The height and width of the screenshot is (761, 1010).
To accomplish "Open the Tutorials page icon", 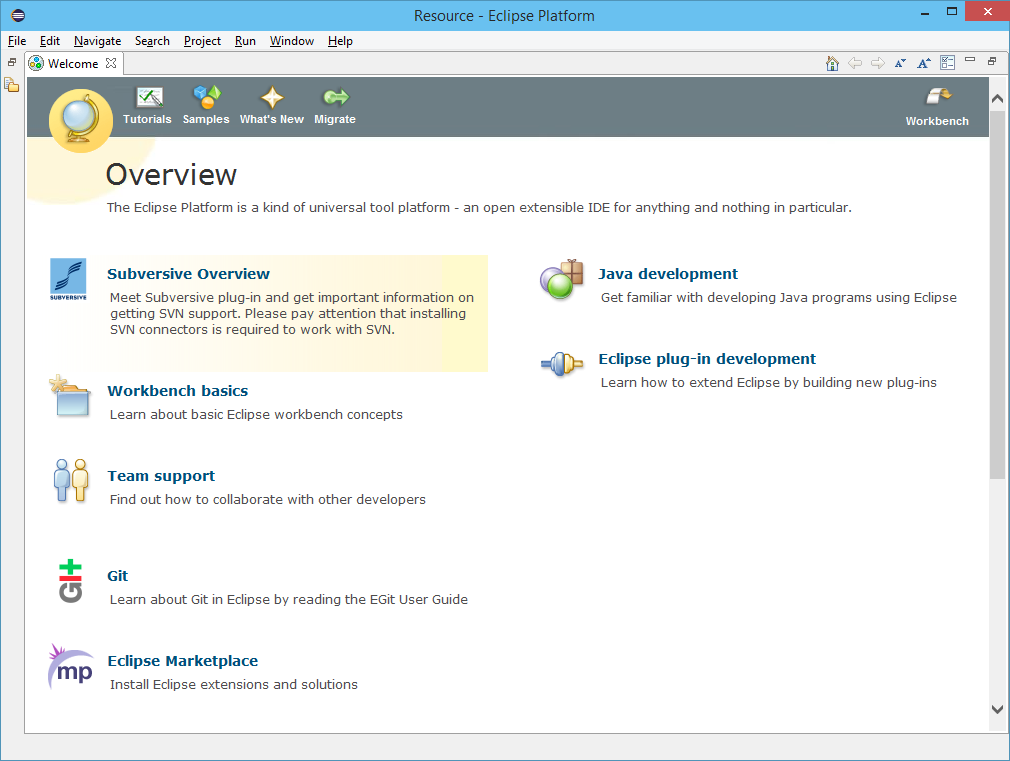I will pyautogui.click(x=149, y=97).
